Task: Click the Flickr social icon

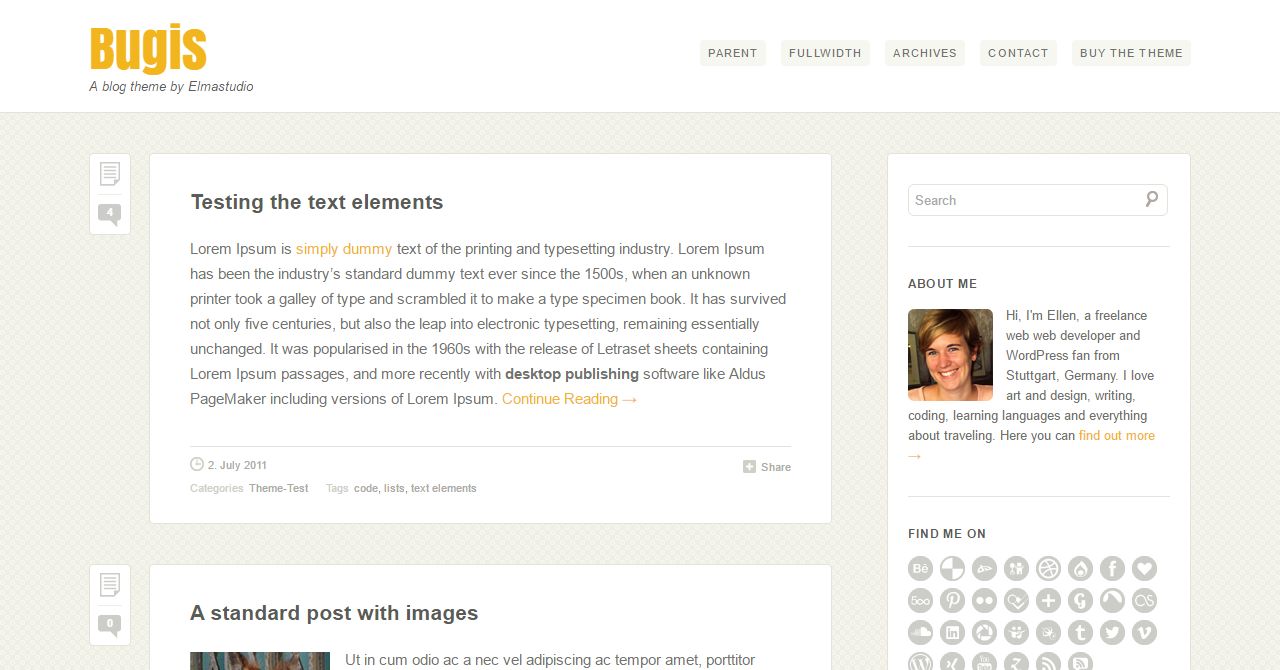Action: 984,601
